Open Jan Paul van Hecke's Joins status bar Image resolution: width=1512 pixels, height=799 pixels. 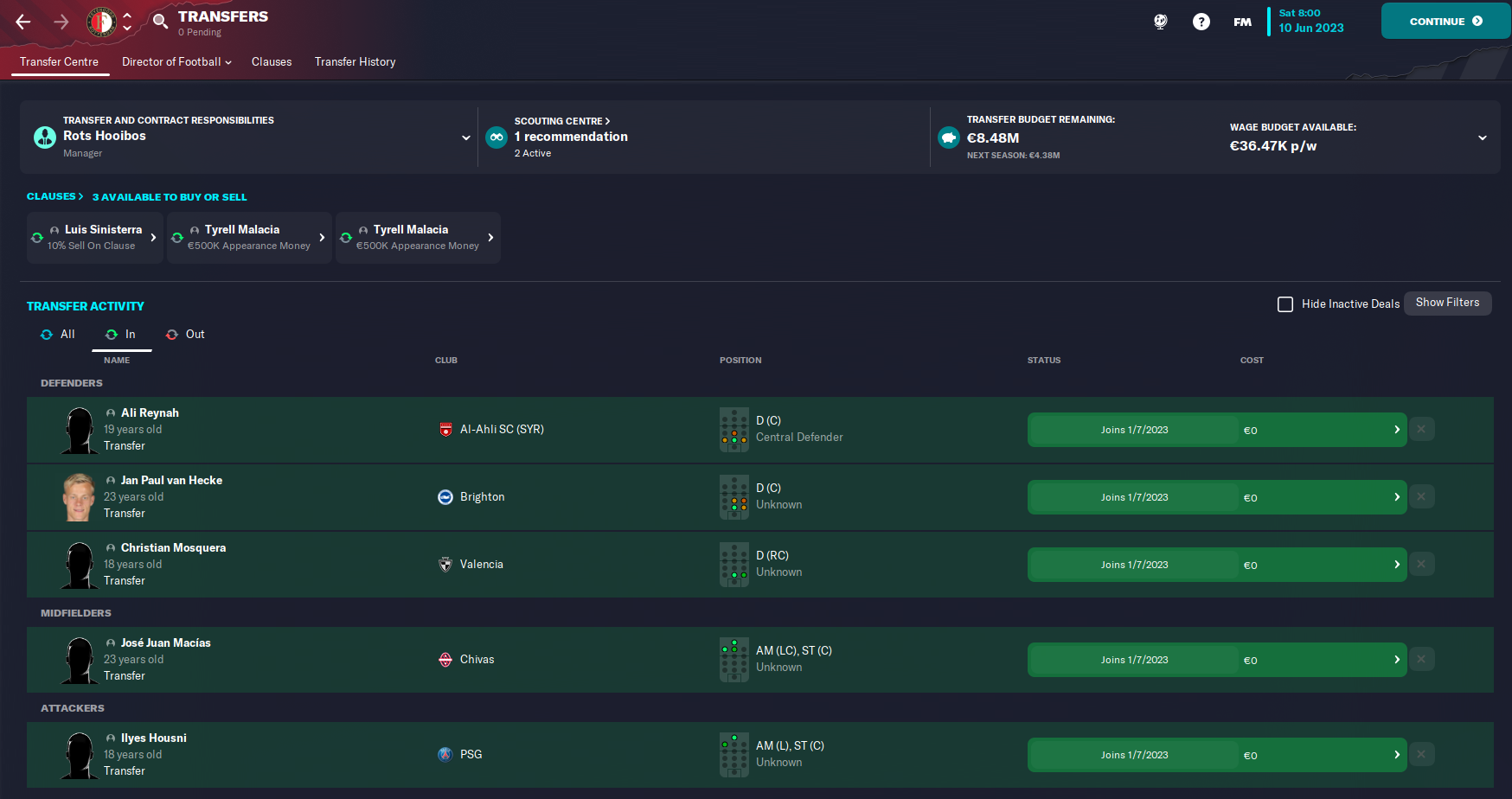[1217, 497]
